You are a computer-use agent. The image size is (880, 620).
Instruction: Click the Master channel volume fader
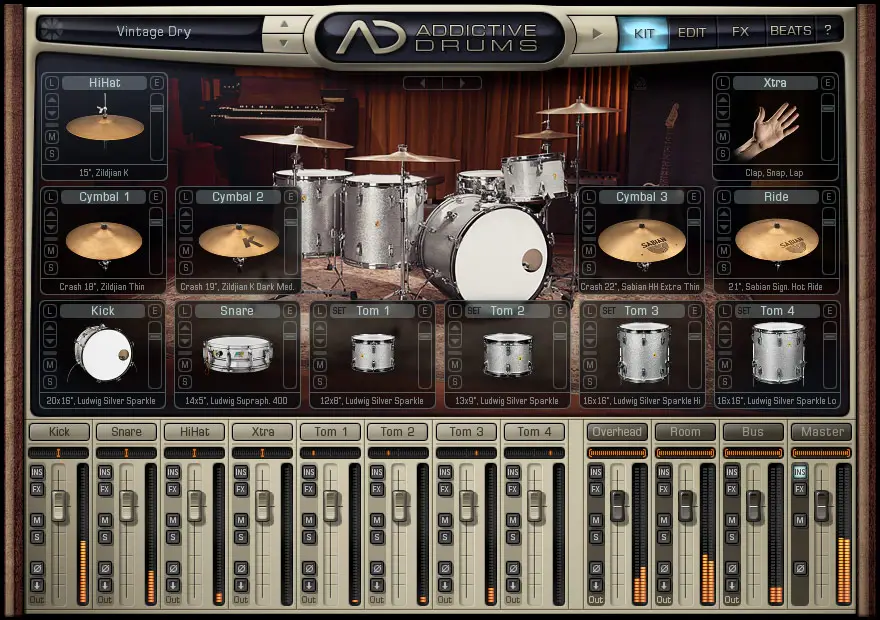[822, 505]
